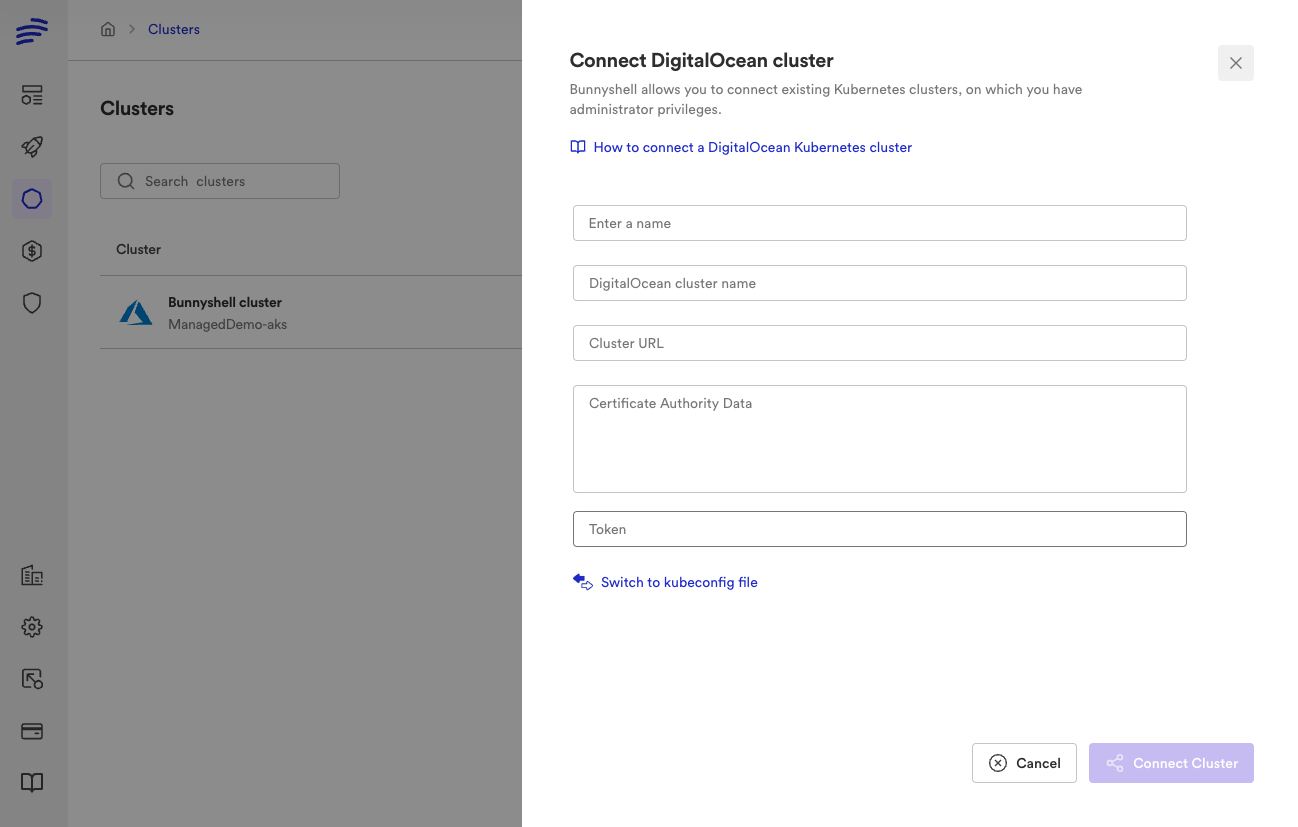Screen dimensions: 1298x827
Task: Click the Clusters breadcrumb link
Action: (x=174, y=29)
